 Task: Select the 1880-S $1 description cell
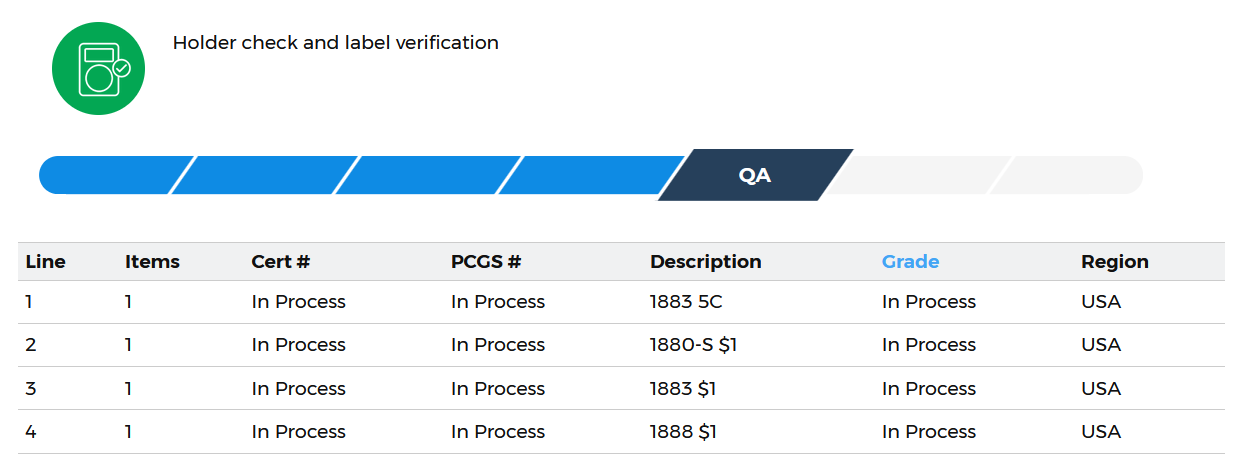tap(694, 345)
